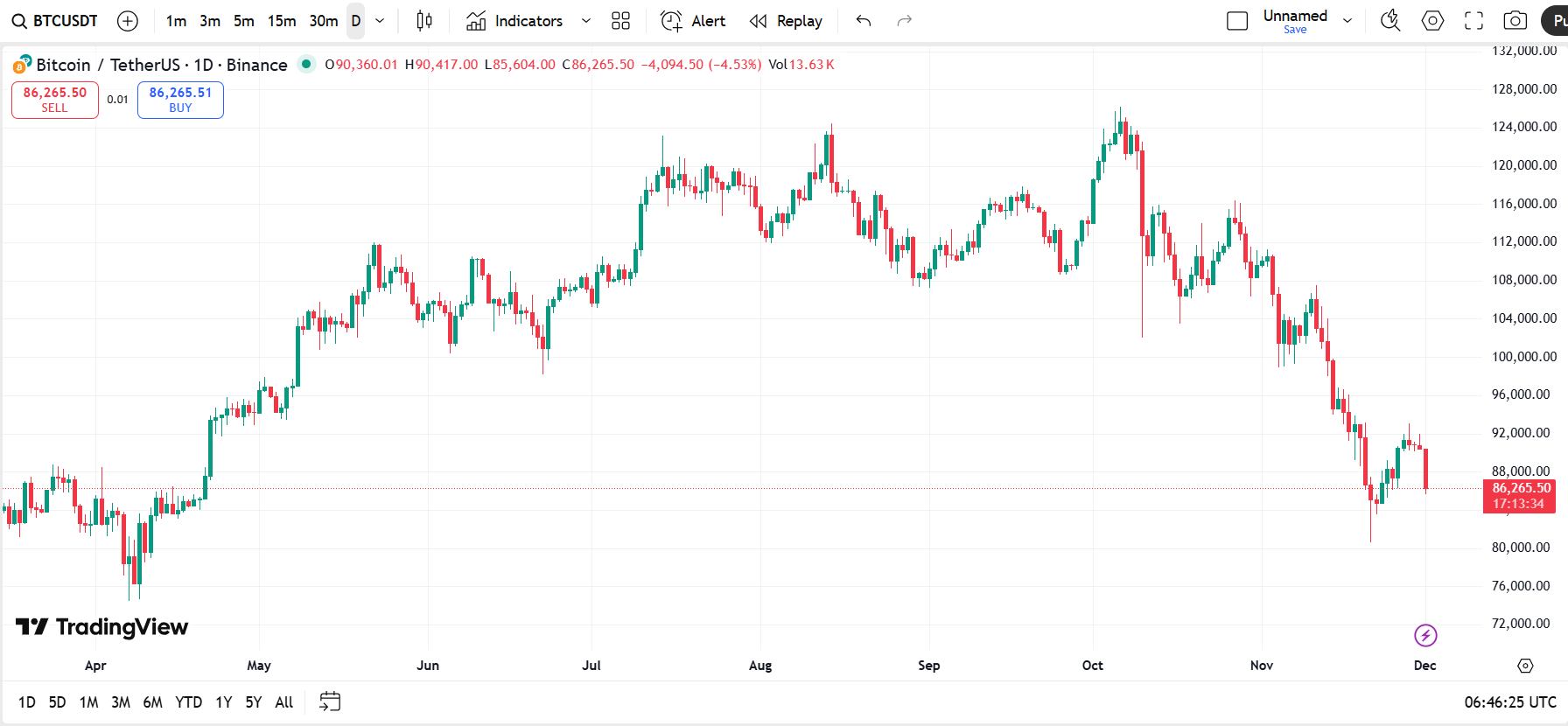Viewport: 1568px width, 726px height.
Task: Expand the Indicators favorites dropdown arrow
Action: [x=586, y=21]
